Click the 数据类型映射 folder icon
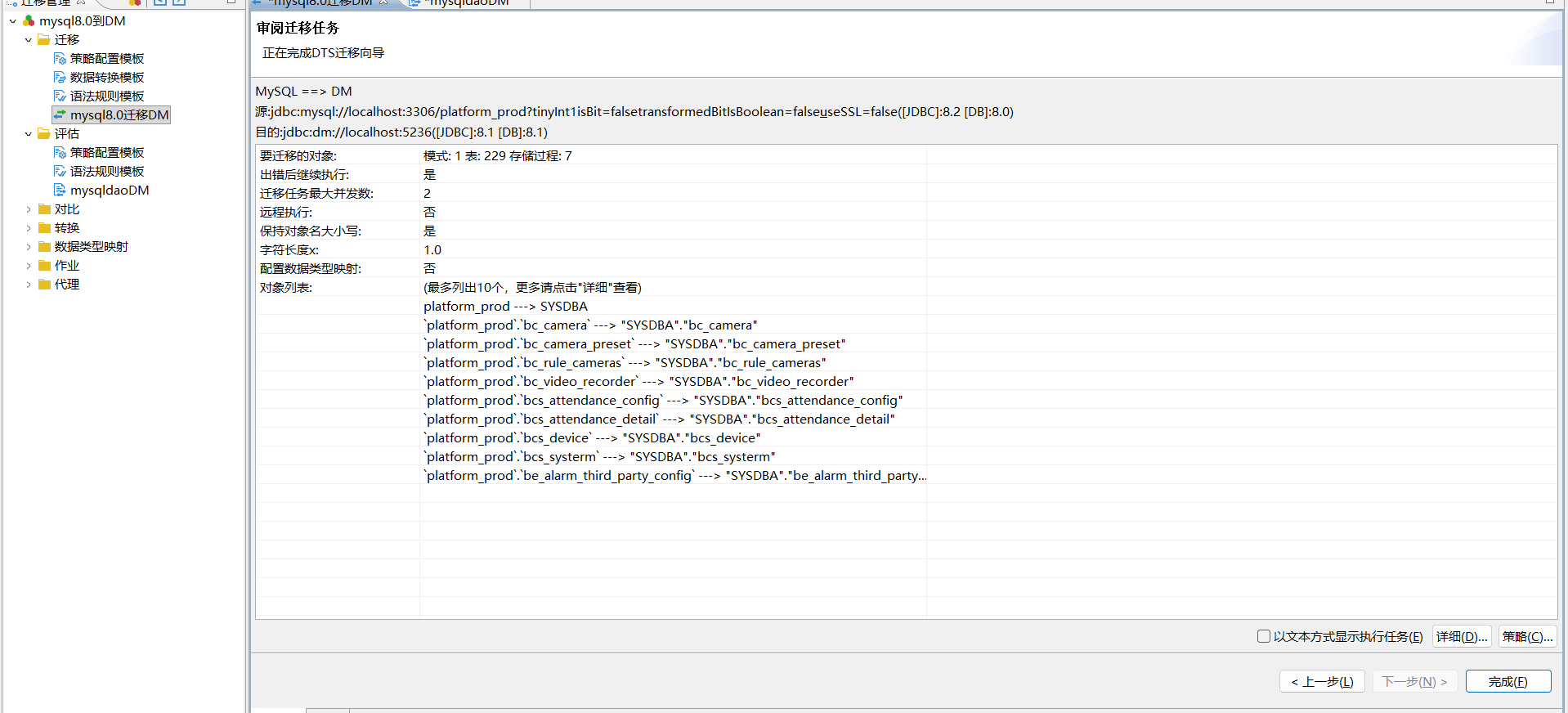 [44, 247]
